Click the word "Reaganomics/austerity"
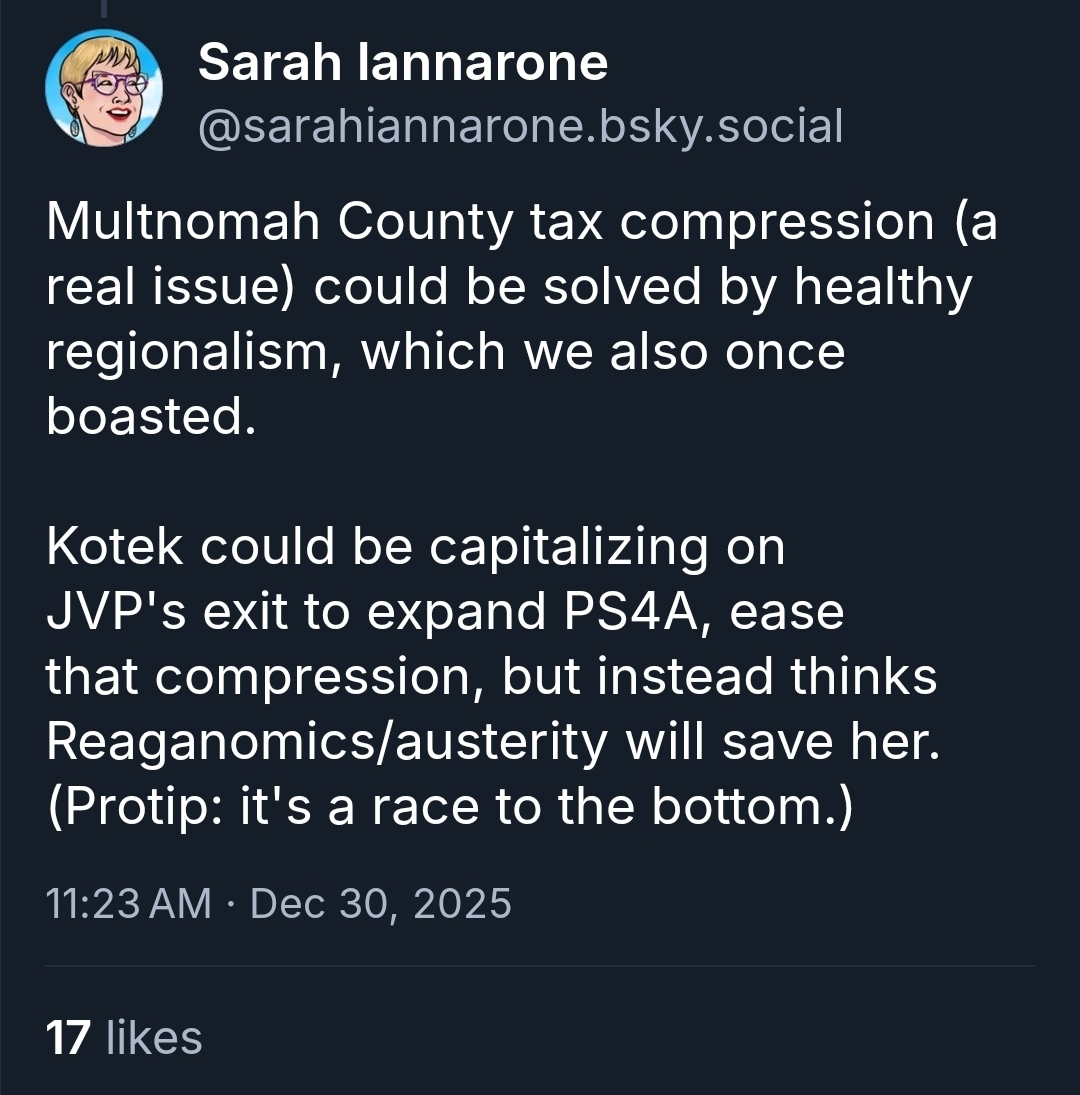 pyautogui.click(x=326, y=741)
